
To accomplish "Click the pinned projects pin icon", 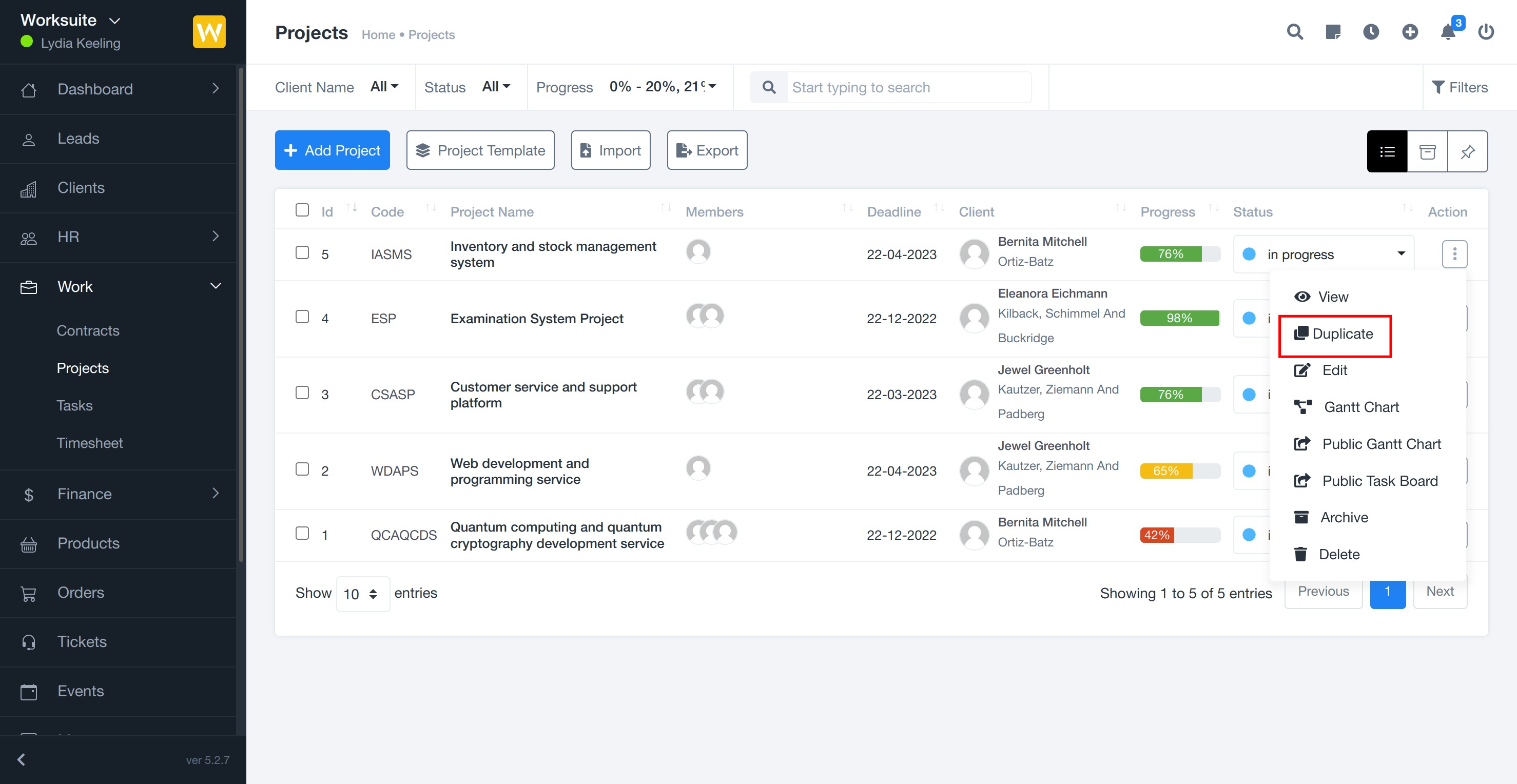I will click(1468, 152).
